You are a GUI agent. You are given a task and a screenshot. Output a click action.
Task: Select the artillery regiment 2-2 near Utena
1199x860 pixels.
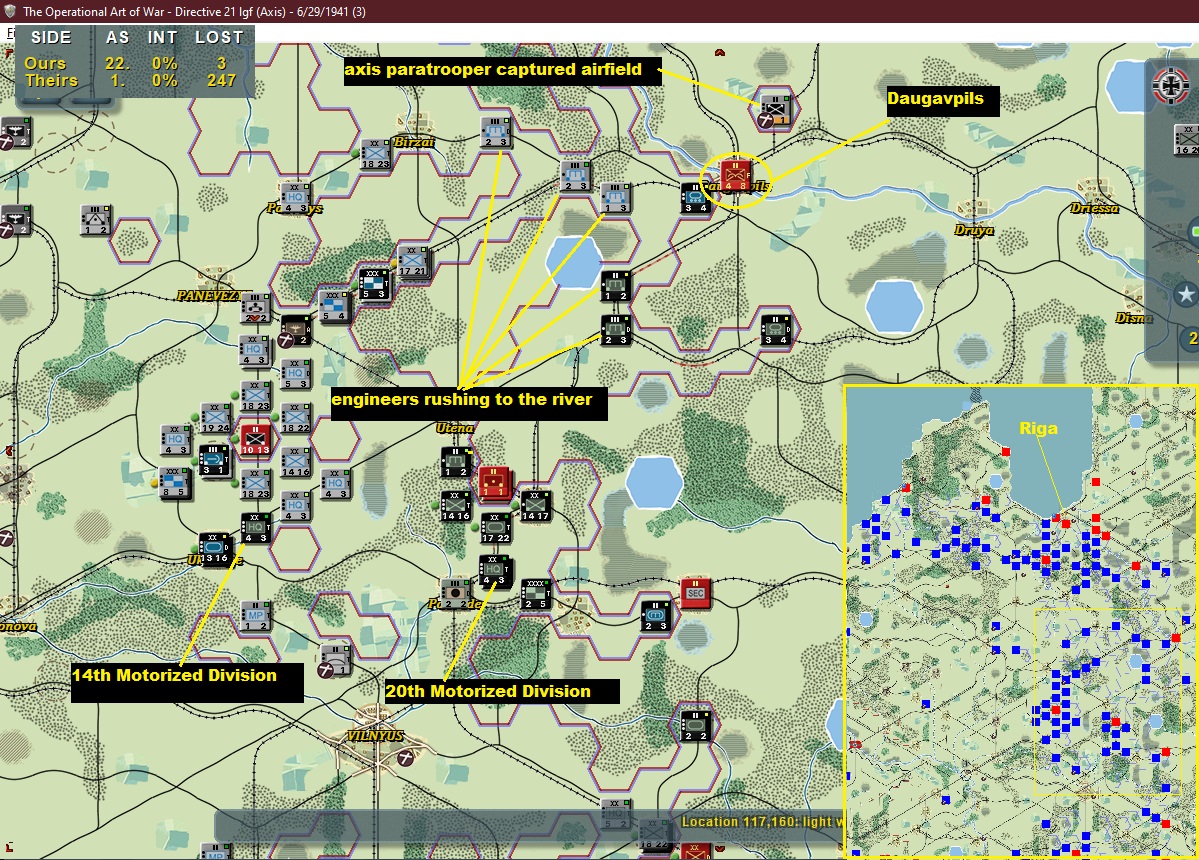tap(457, 593)
